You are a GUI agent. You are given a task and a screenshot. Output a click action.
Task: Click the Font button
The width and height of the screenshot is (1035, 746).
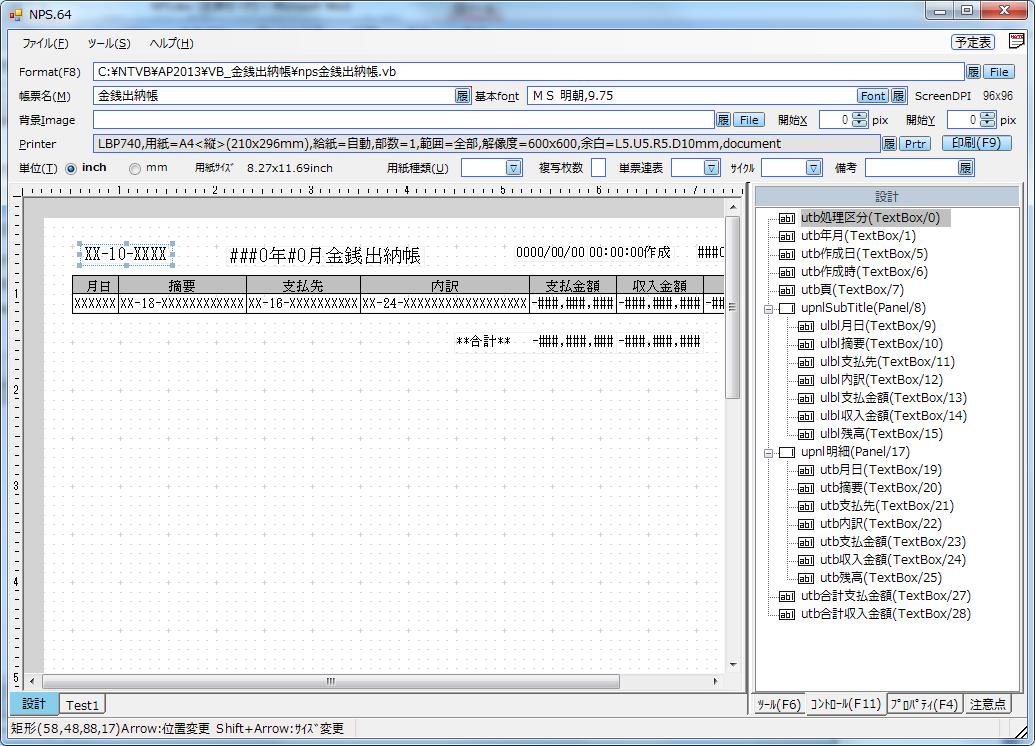click(873, 96)
